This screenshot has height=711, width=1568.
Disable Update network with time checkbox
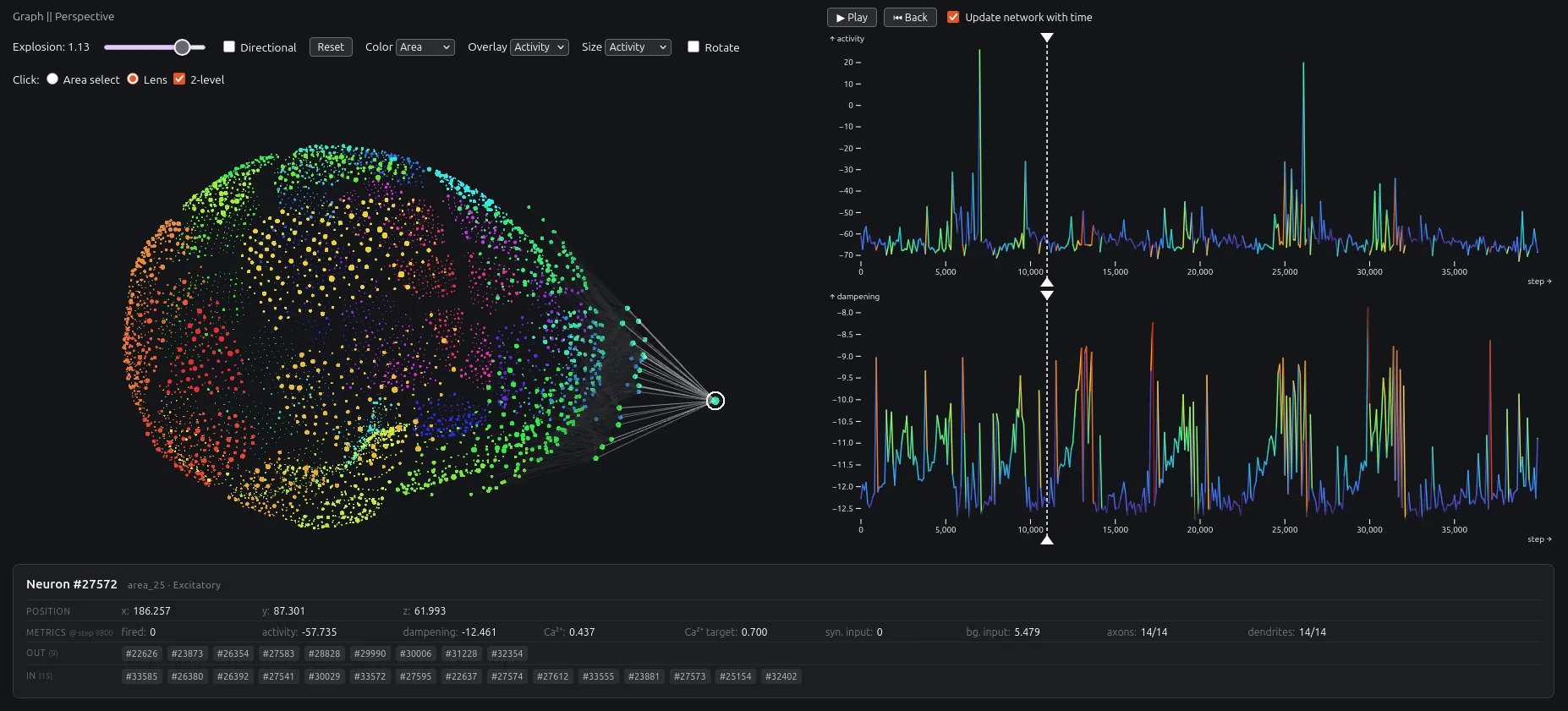click(x=953, y=17)
